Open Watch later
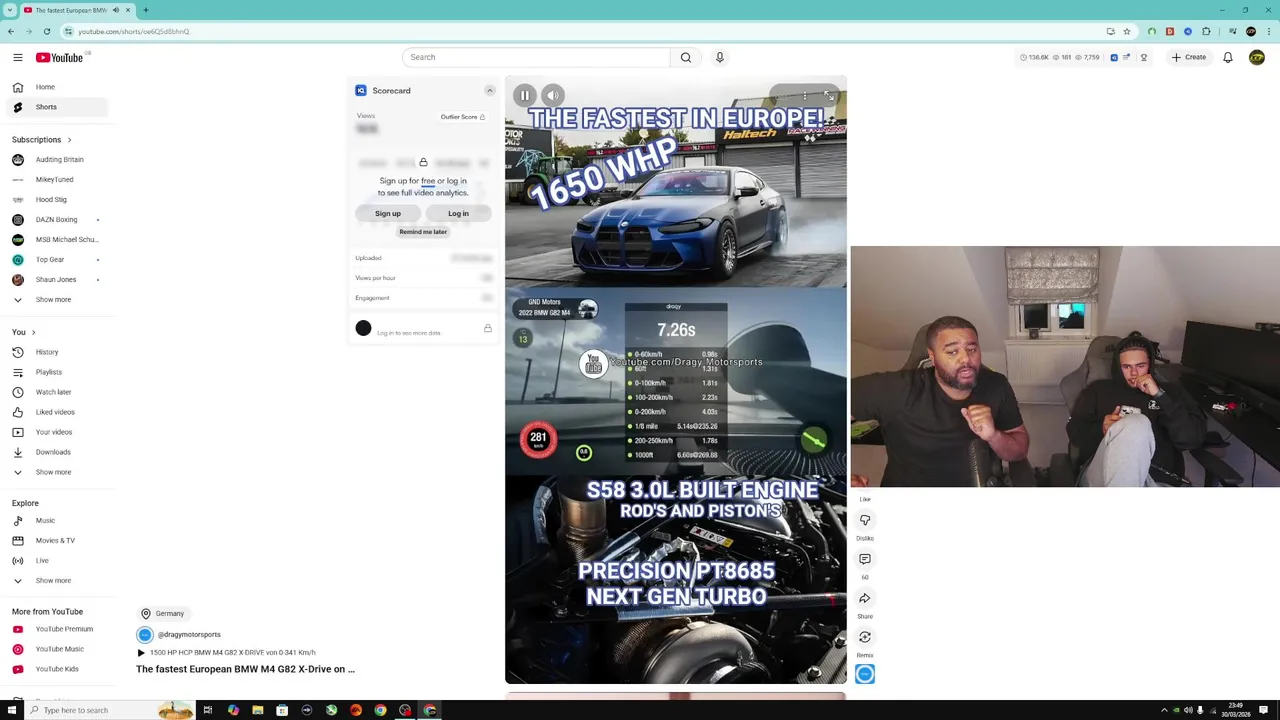Viewport: 1280px width, 720px height. [56, 392]
